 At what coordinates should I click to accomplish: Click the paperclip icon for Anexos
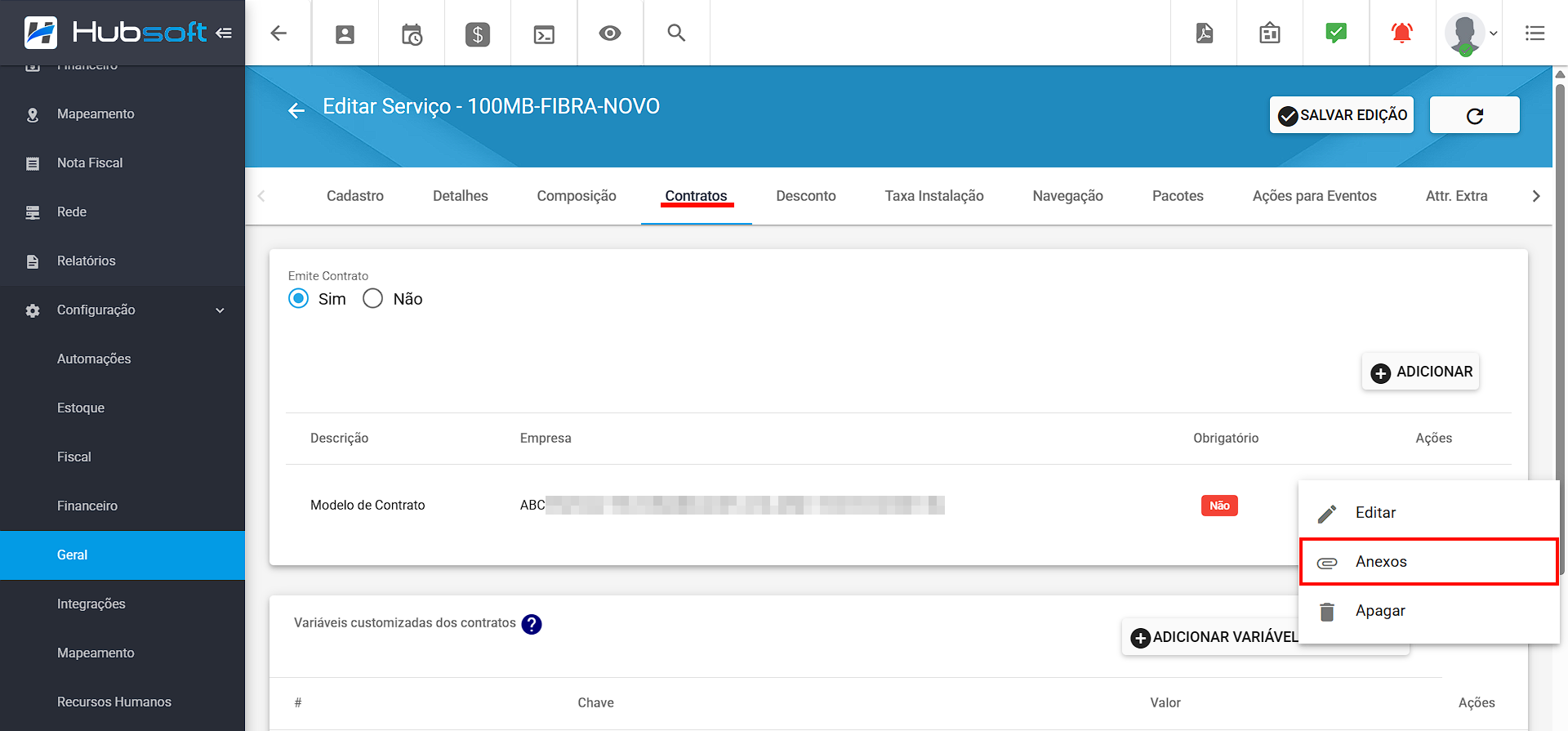tap(1327, 563)
